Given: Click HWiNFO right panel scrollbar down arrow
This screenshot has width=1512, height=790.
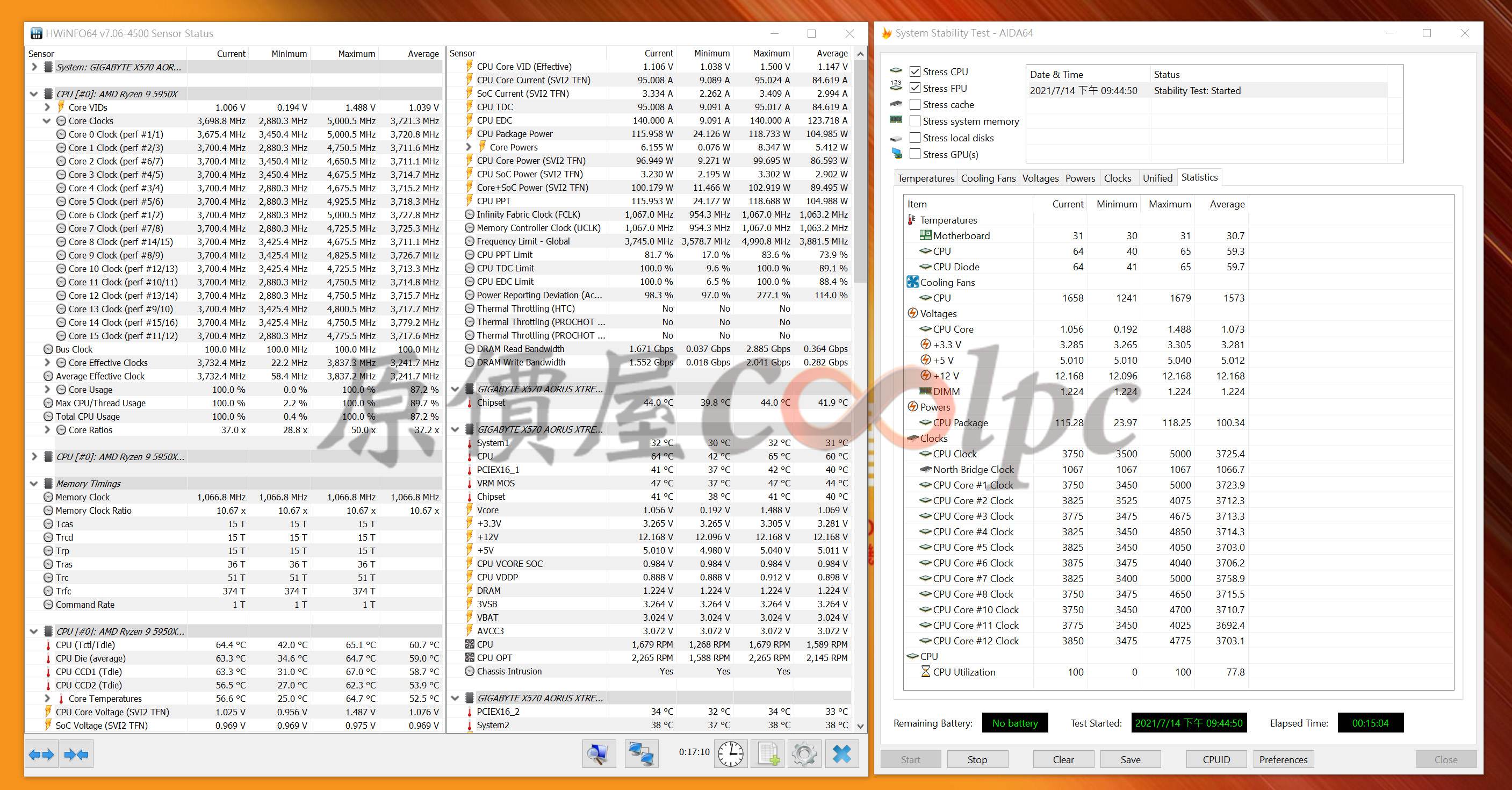Looking at the screenshot, I should [860, 726].
